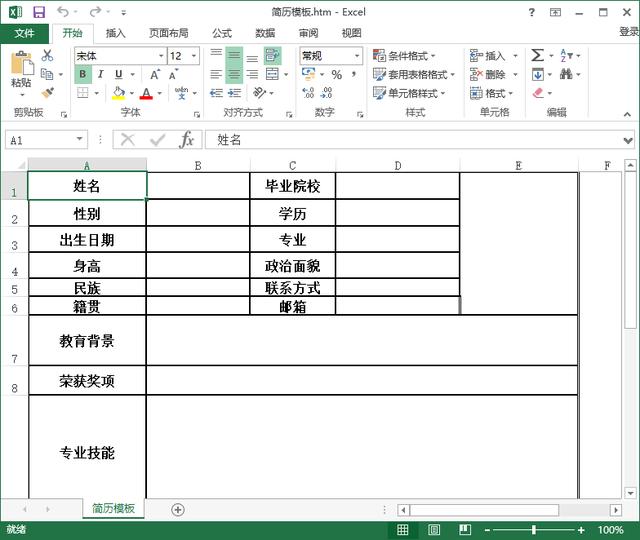Switch to Page Break Preview view
Image resolution: width=640 pixels, height=540 pixels.
(465, 530)
